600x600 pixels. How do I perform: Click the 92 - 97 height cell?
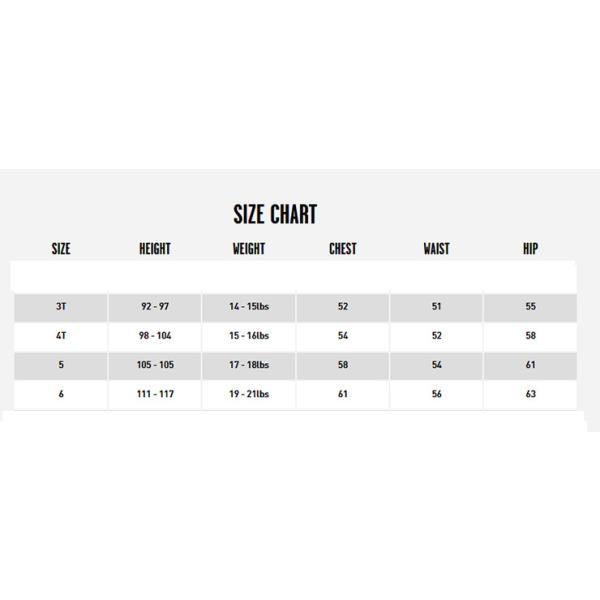pyautogui.click(x=155, y=307)
